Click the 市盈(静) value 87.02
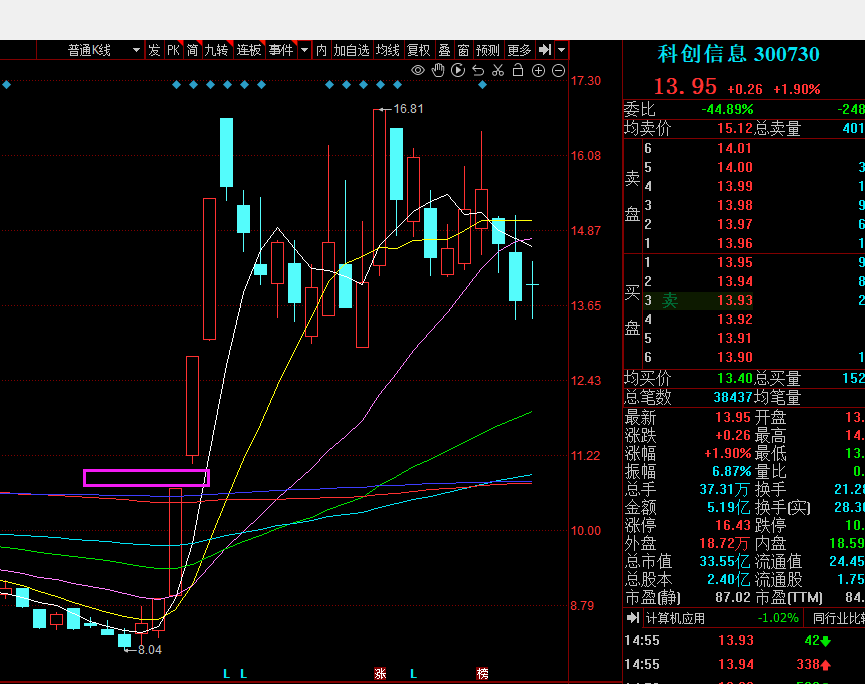 [x=733, y=597]
